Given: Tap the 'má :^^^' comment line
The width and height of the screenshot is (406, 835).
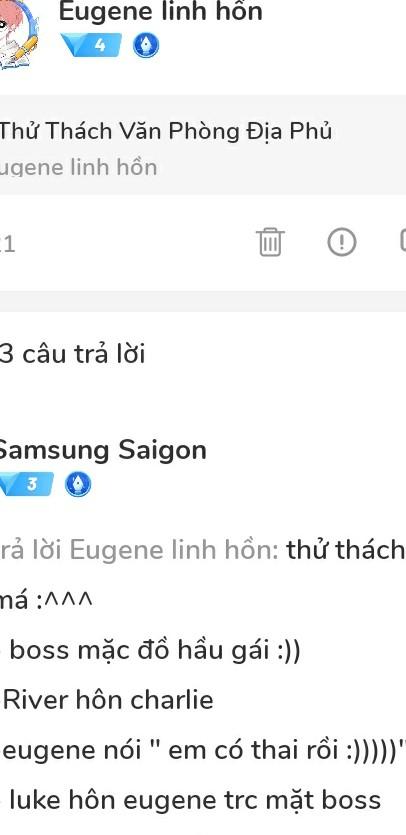Looking at the screenshot, I should 46,601.
